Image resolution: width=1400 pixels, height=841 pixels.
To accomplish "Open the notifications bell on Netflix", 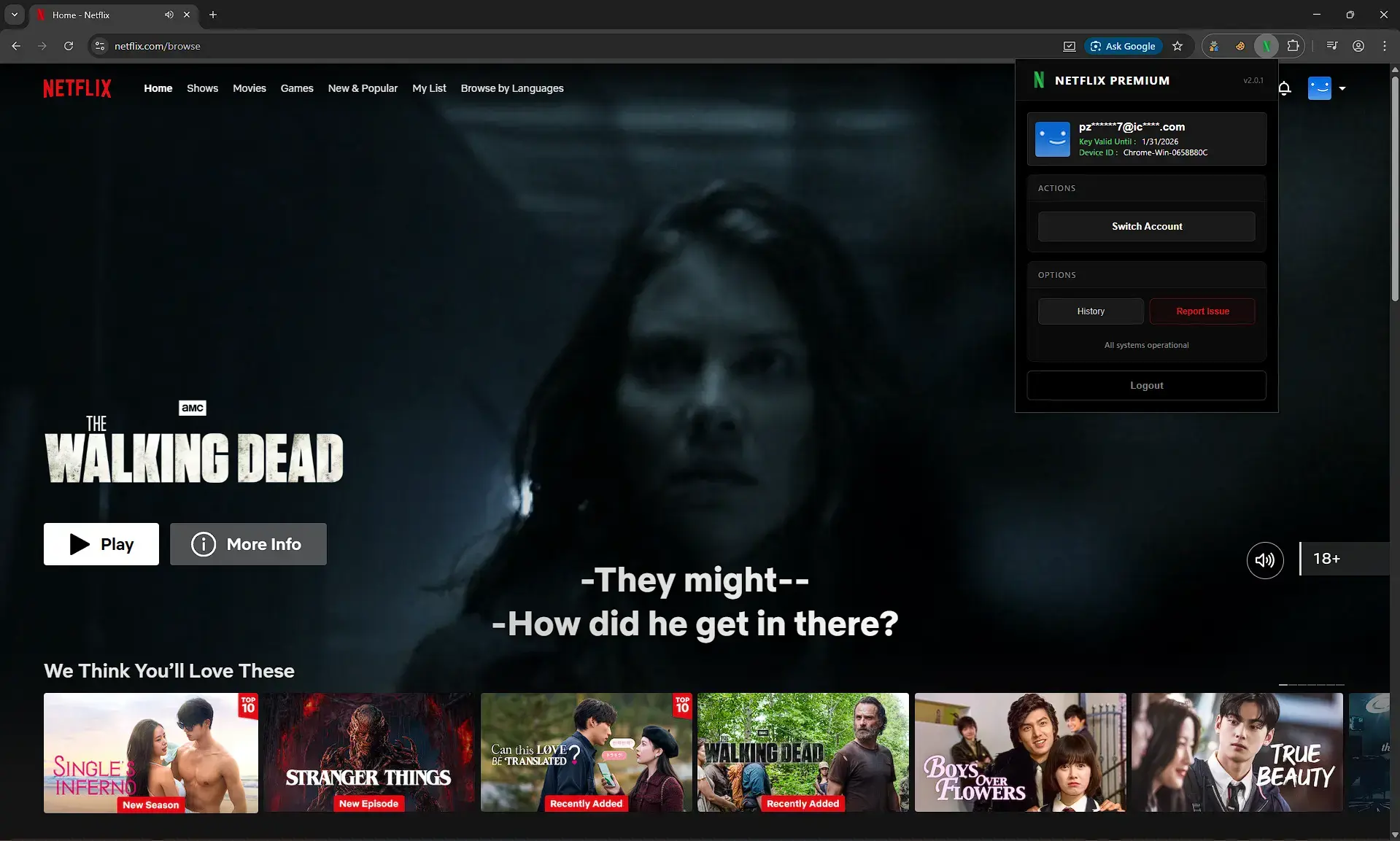I will click(1285, 88).
